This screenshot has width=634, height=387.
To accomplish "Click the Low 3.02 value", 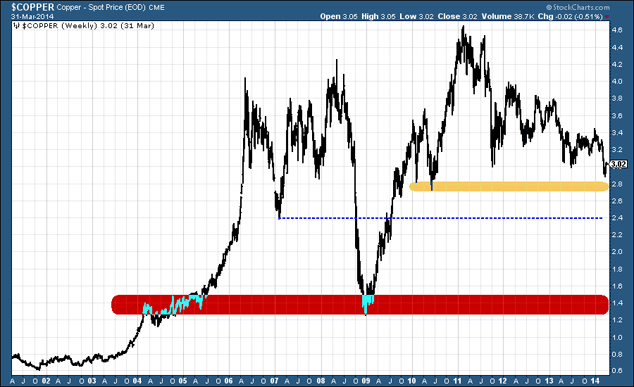I will tap(416, 17).
